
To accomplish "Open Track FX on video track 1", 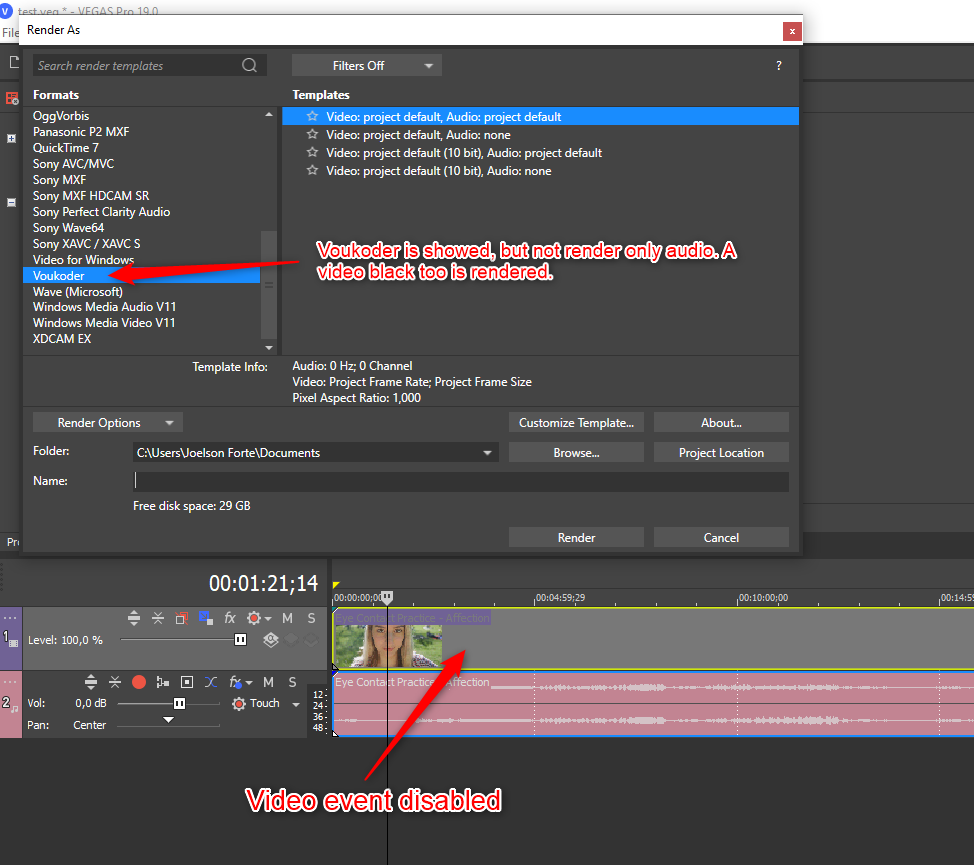I will tap(230, 618).
